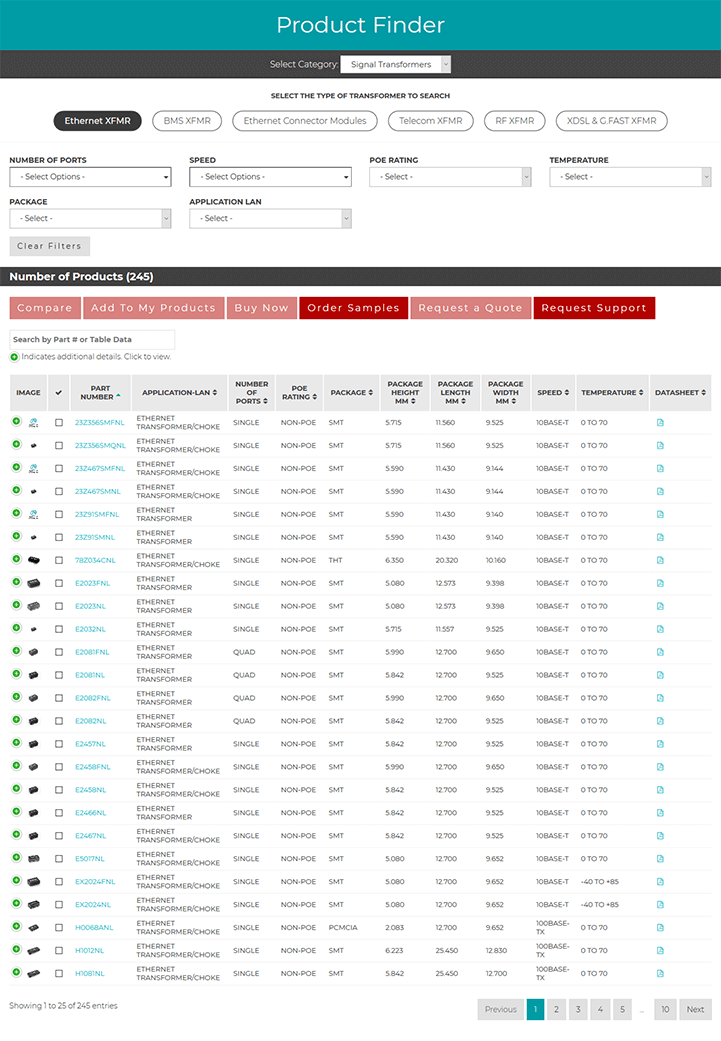The height and width of the screenshot is (1041, 721).
Task: Open the Speed filter dropdown
Action: [270, 177]
